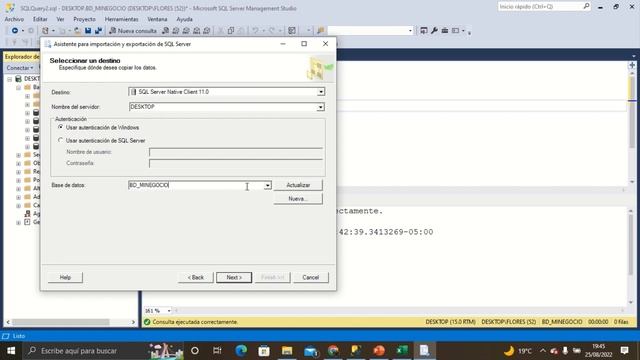Open the Herramientas menu
The height and width of the screenshot is (360, 640).
tap(121, 19)
